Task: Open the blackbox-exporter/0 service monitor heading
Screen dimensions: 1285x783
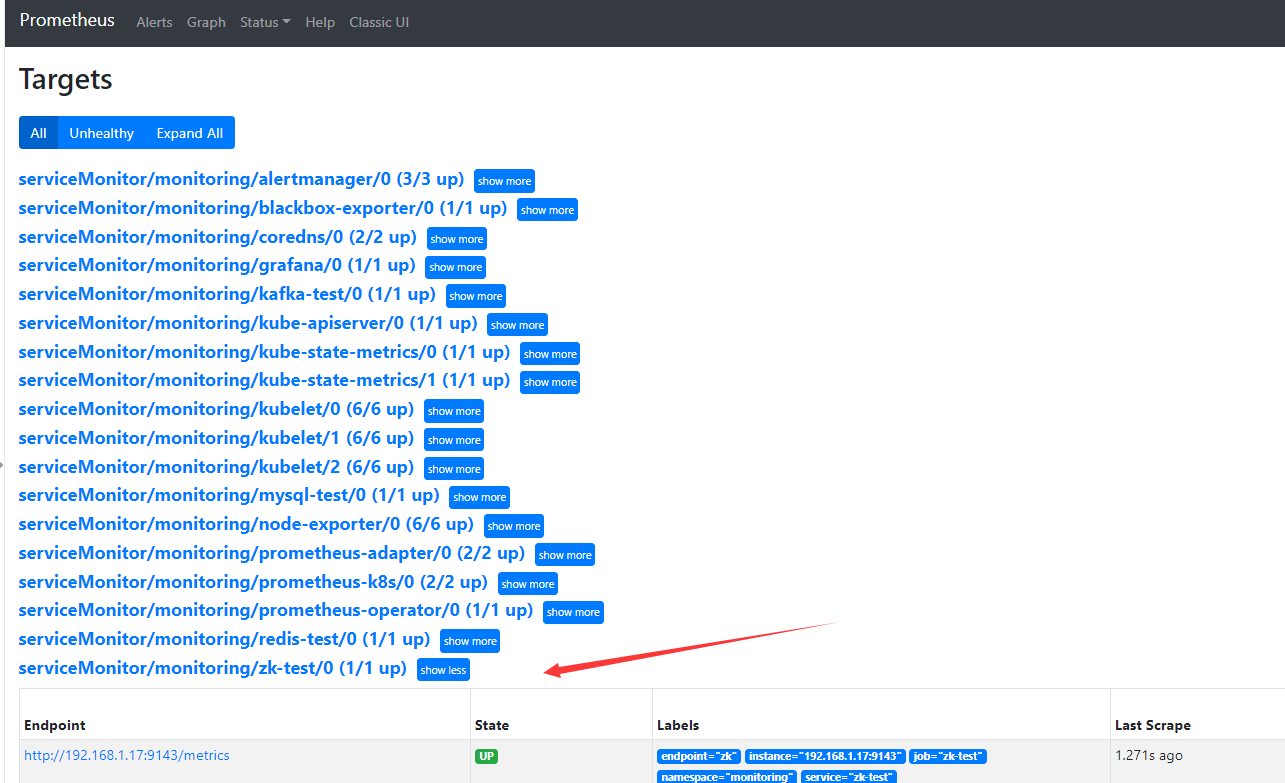Action: point(263,208)
